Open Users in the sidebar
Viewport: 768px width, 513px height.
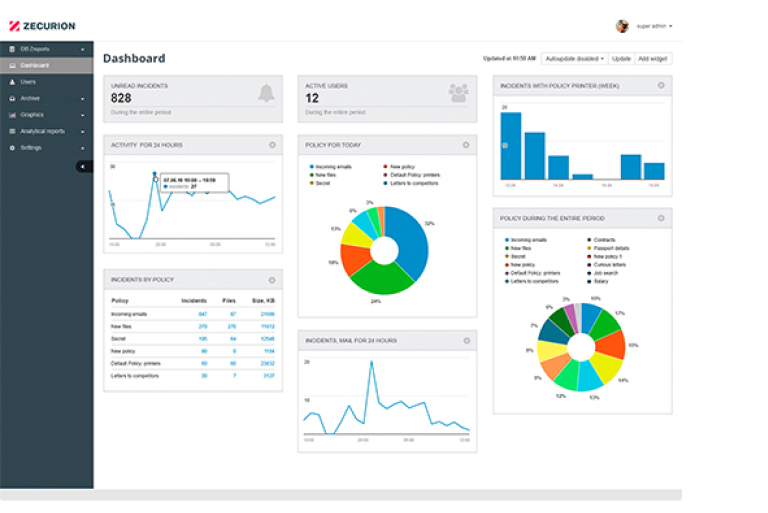[47, 82]
